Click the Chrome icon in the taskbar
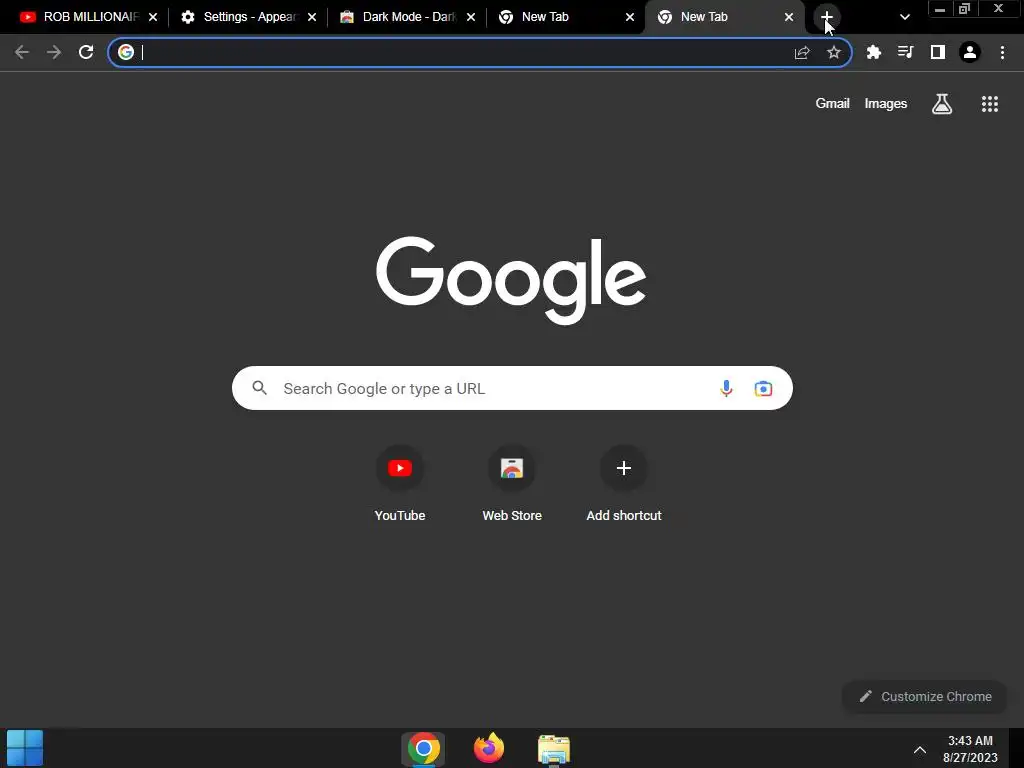Viewport: 1024px width, 768px height. pyautogui.click(x=423, y=748)
